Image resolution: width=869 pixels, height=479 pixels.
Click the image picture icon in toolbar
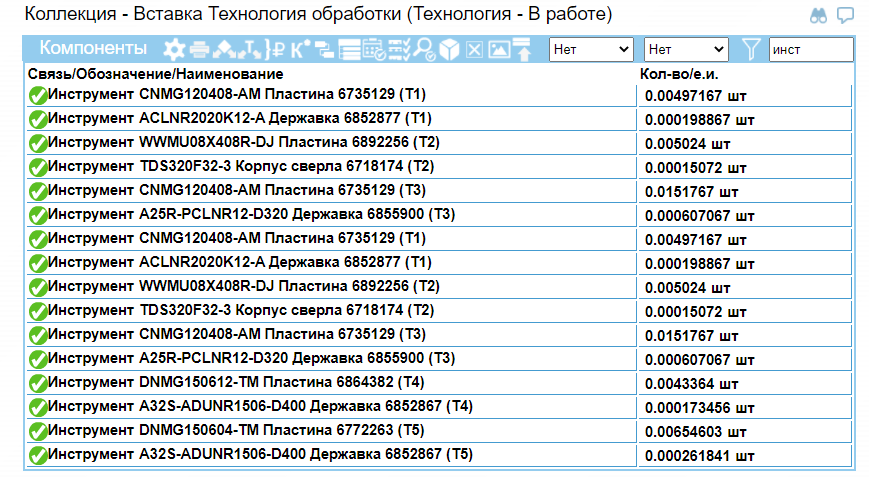[499, 49]
